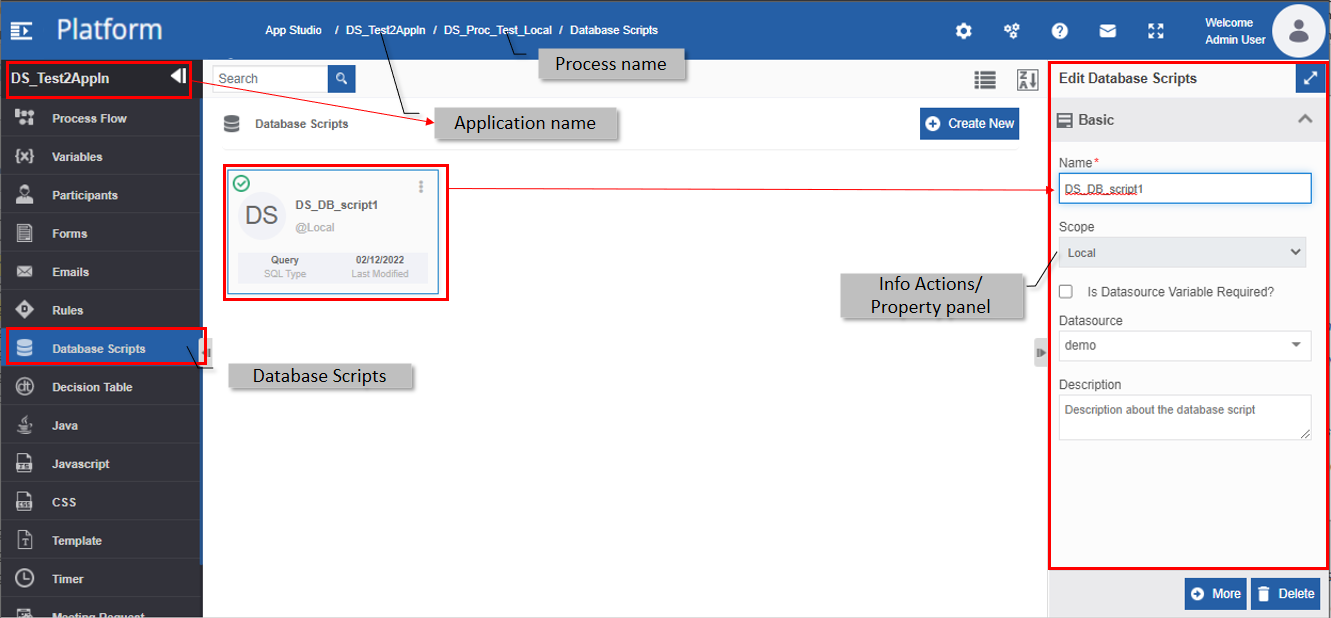Collapse sidebar using arrow beside DS_Test2AppIn
The width and height of the screenshot is (1331, 618).
(178, 76)
